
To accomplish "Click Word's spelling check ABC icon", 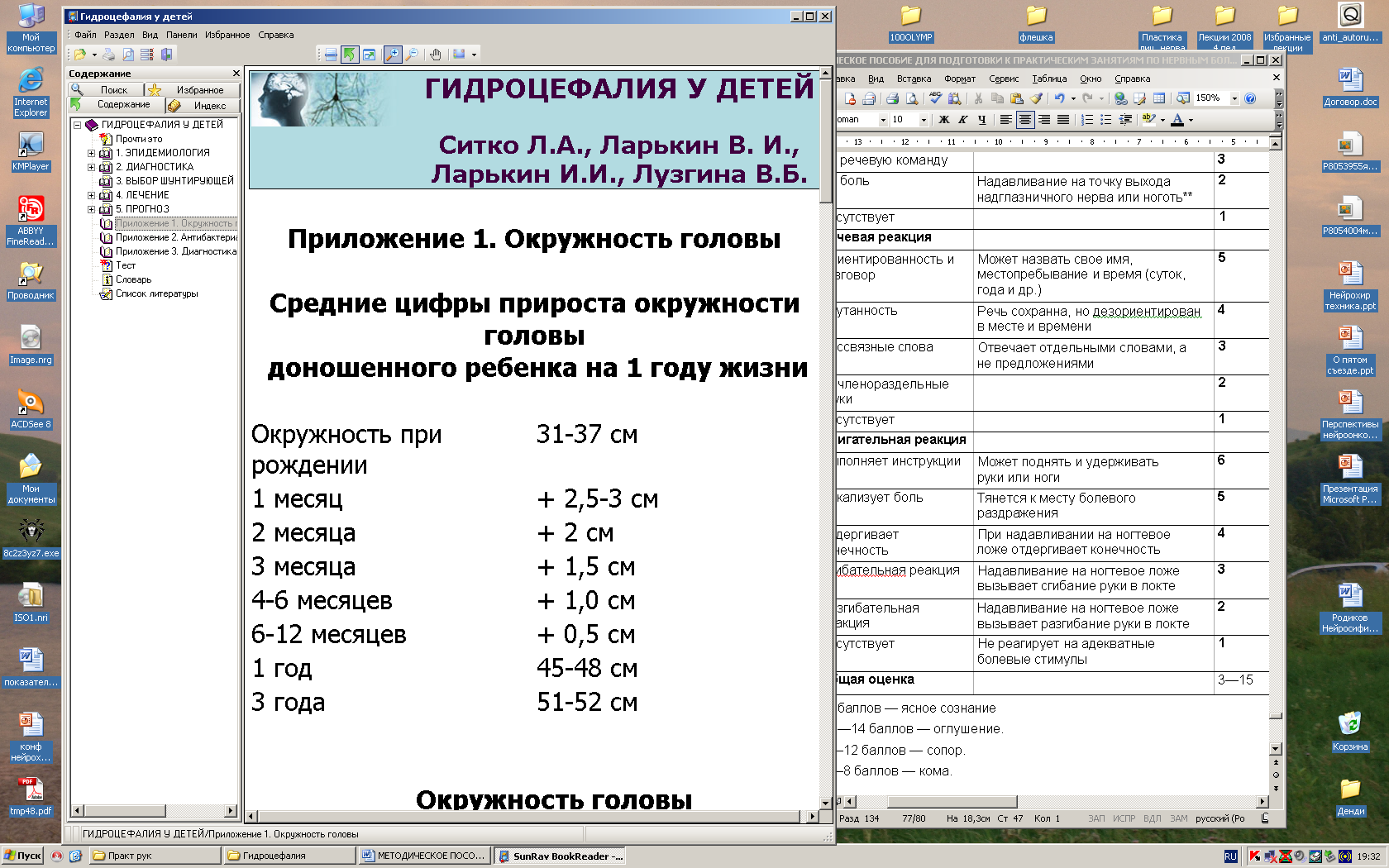I will point(935,98).
